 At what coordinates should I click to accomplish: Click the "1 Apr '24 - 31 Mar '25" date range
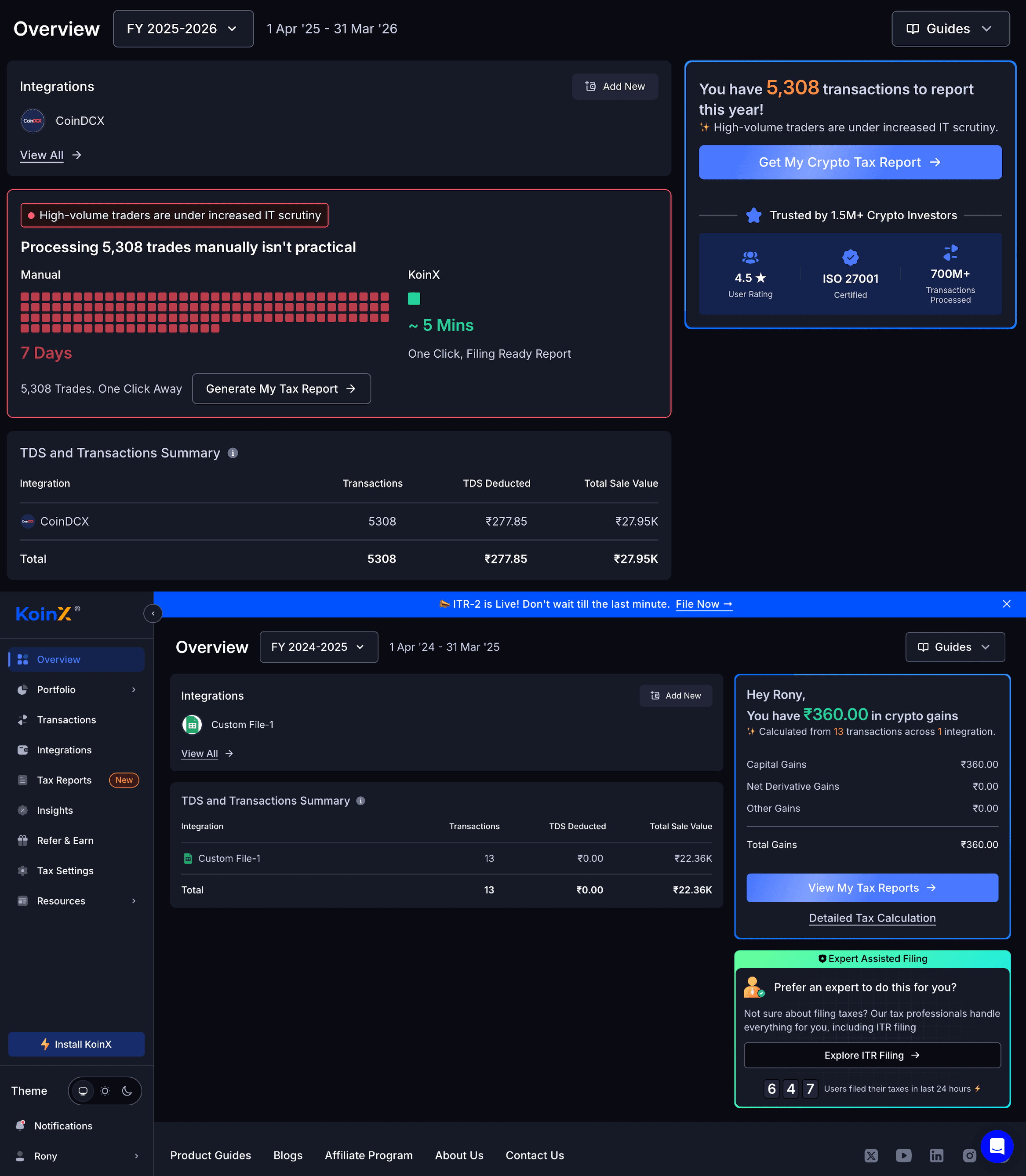click(x=444, y=646)
